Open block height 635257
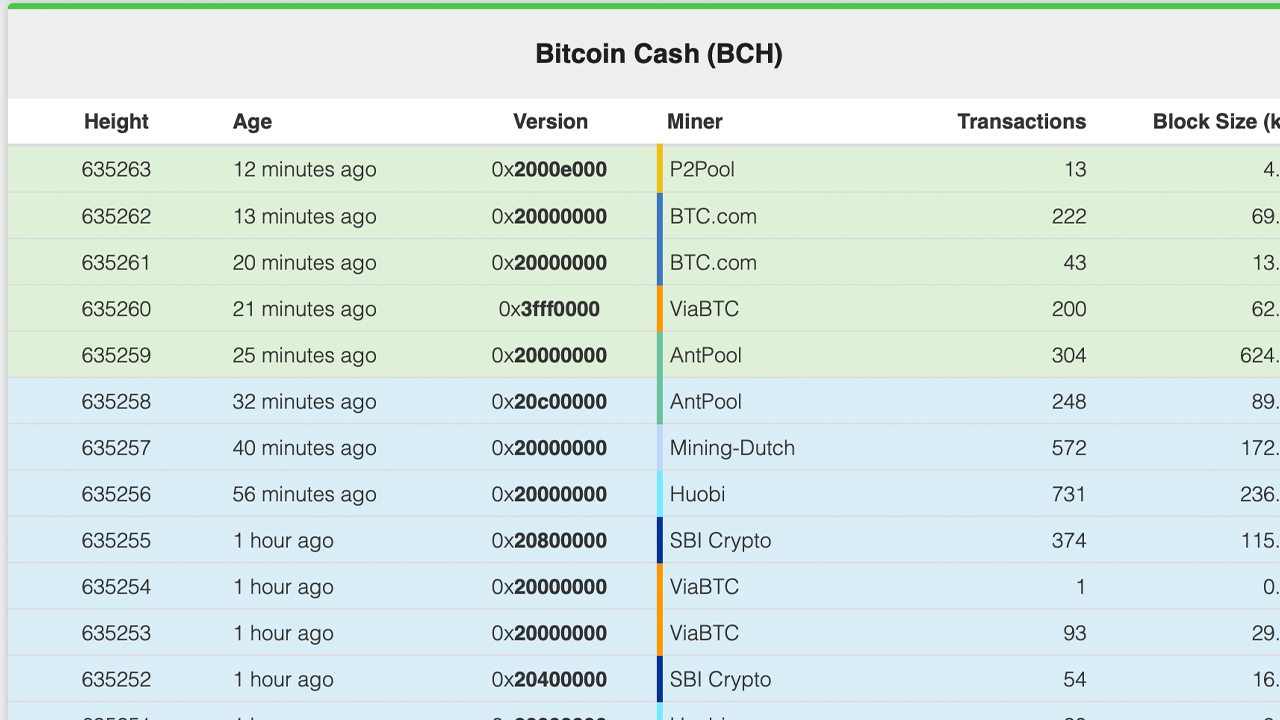The image size is (1280, 720). [x=116, y=447]
